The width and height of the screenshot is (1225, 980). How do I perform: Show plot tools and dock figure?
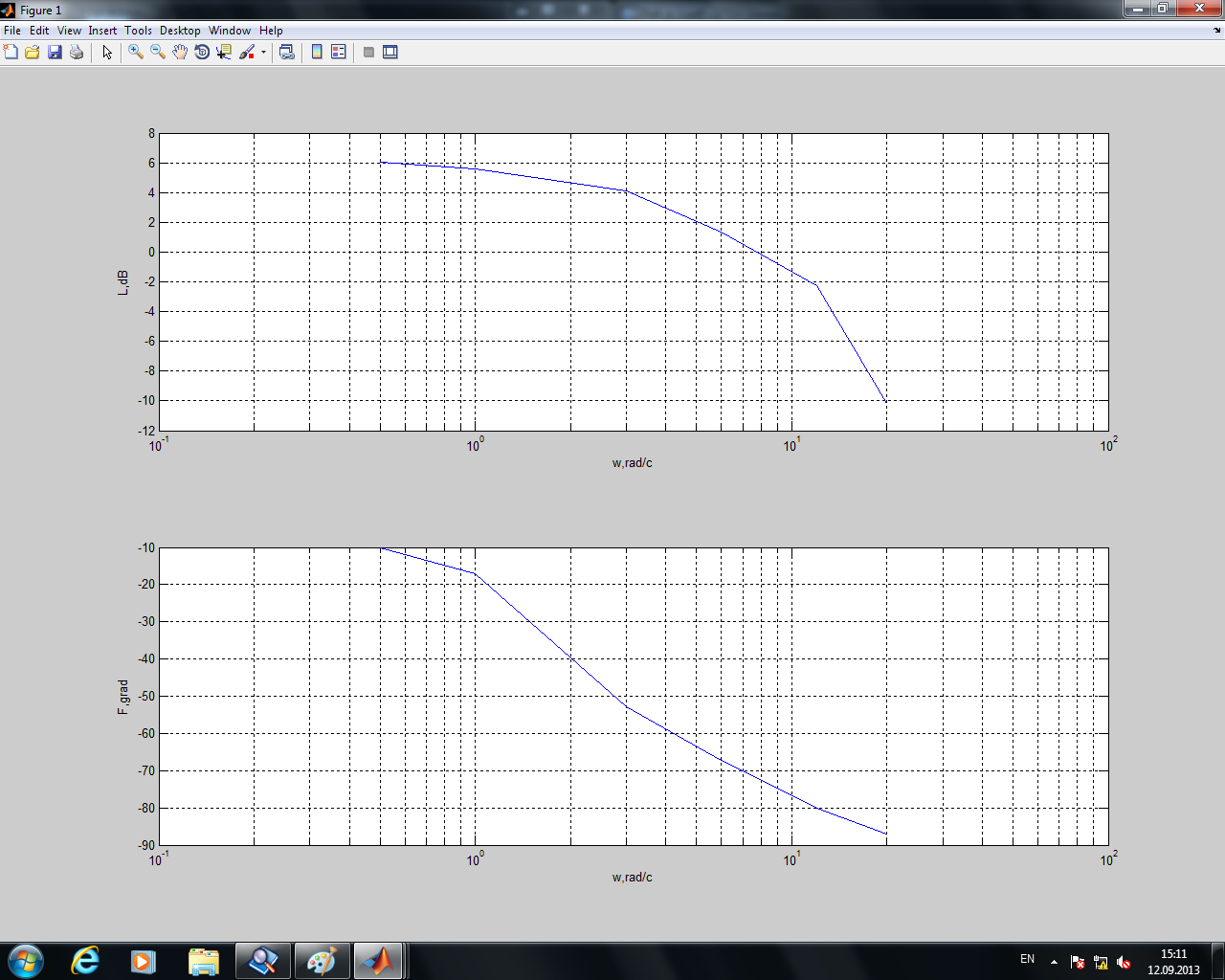[390, 52]
